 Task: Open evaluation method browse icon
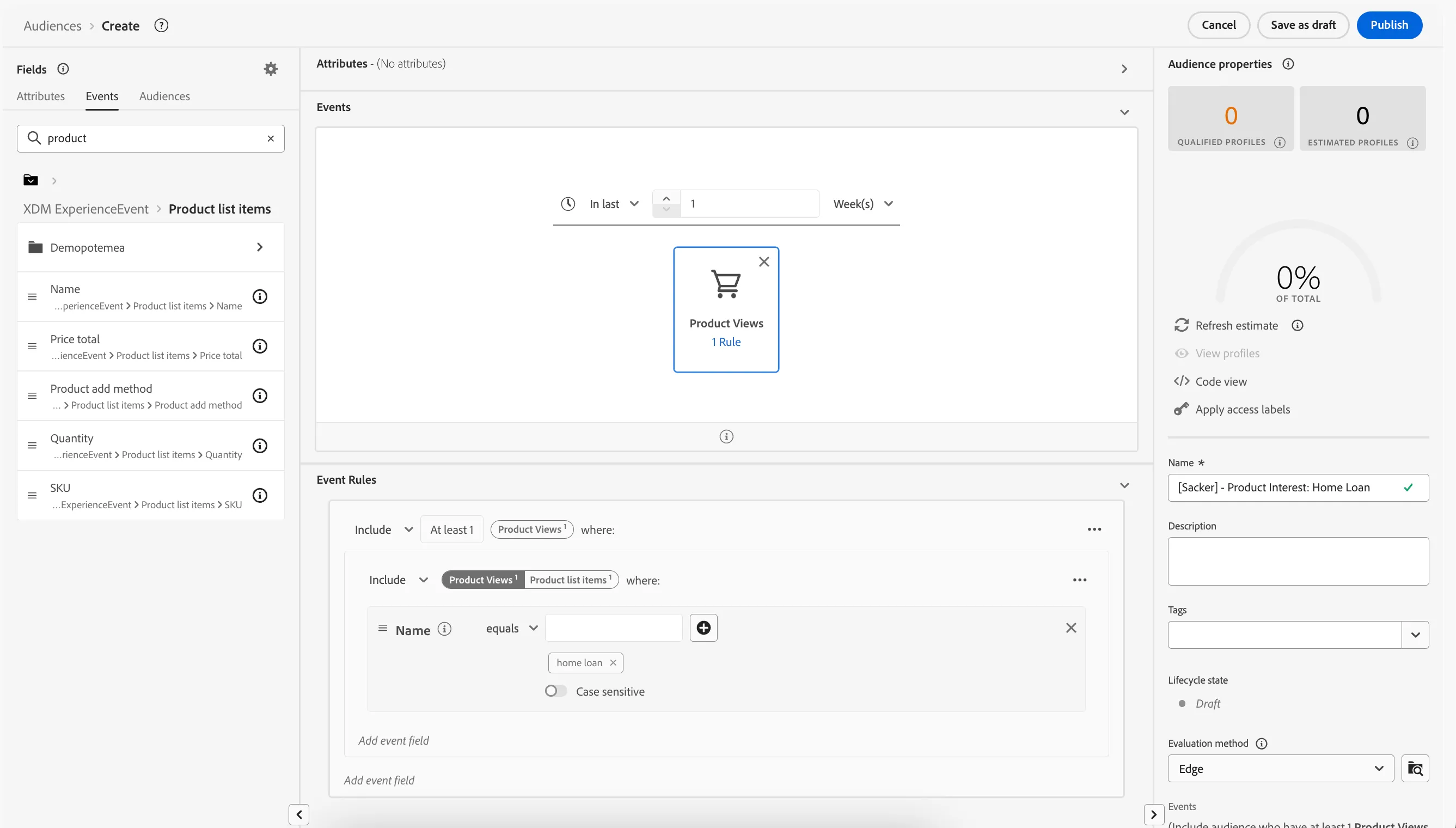[x=1415, y=769]
